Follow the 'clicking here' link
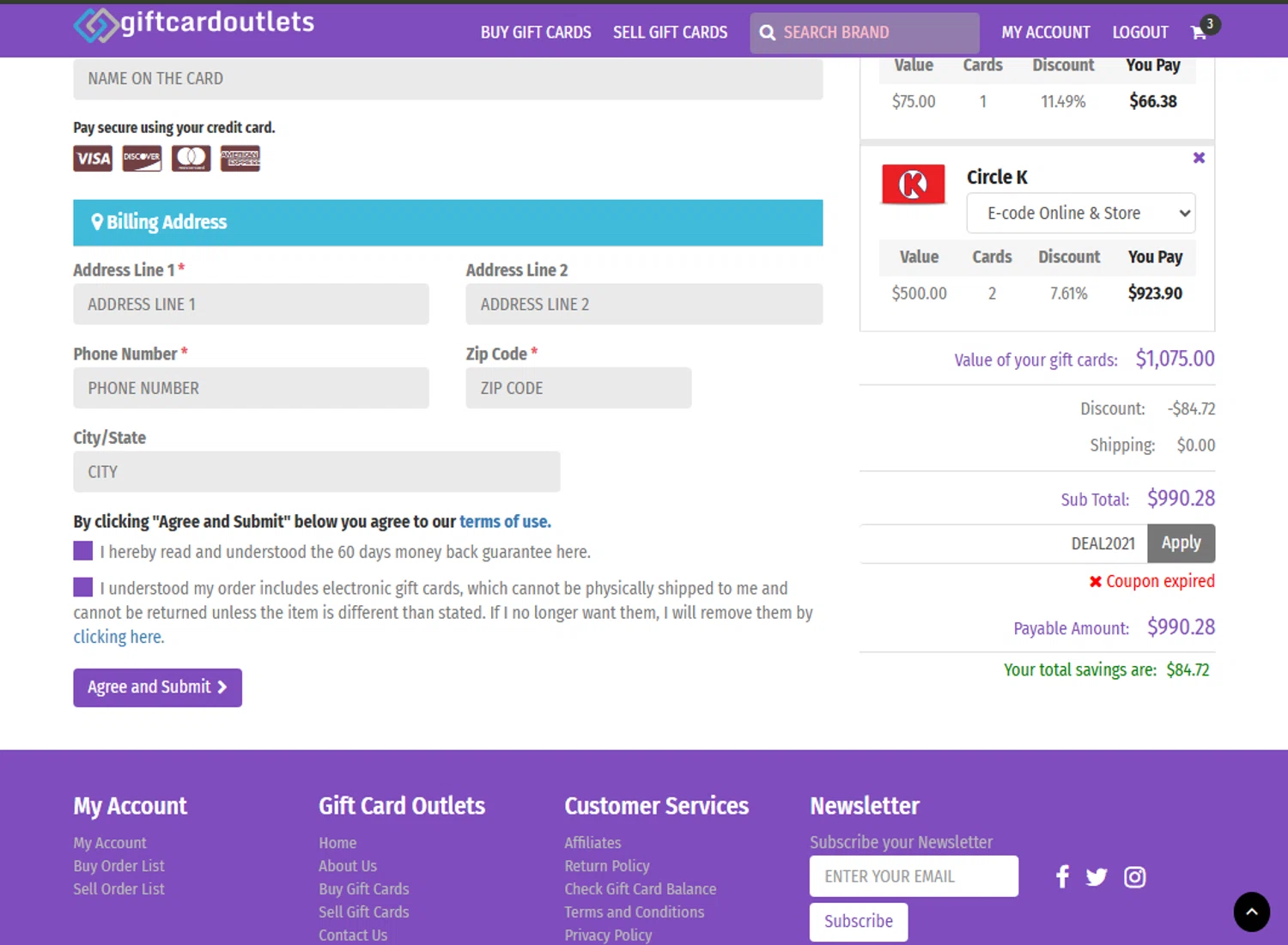The height and width of the screenshot is (945, 1288). click(x=118, y=637)
